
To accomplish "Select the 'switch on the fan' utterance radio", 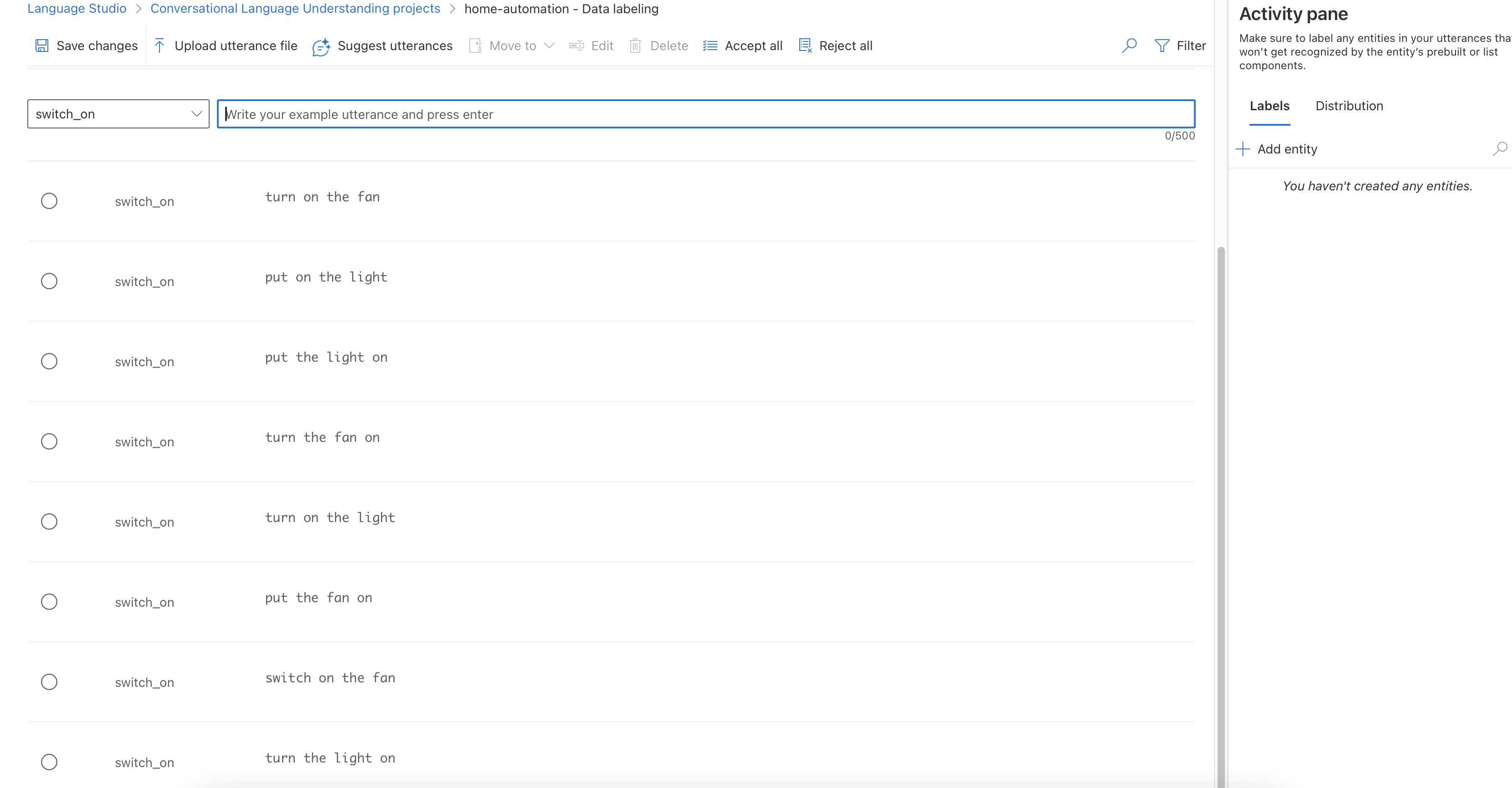I will click(x=49, y=682).
